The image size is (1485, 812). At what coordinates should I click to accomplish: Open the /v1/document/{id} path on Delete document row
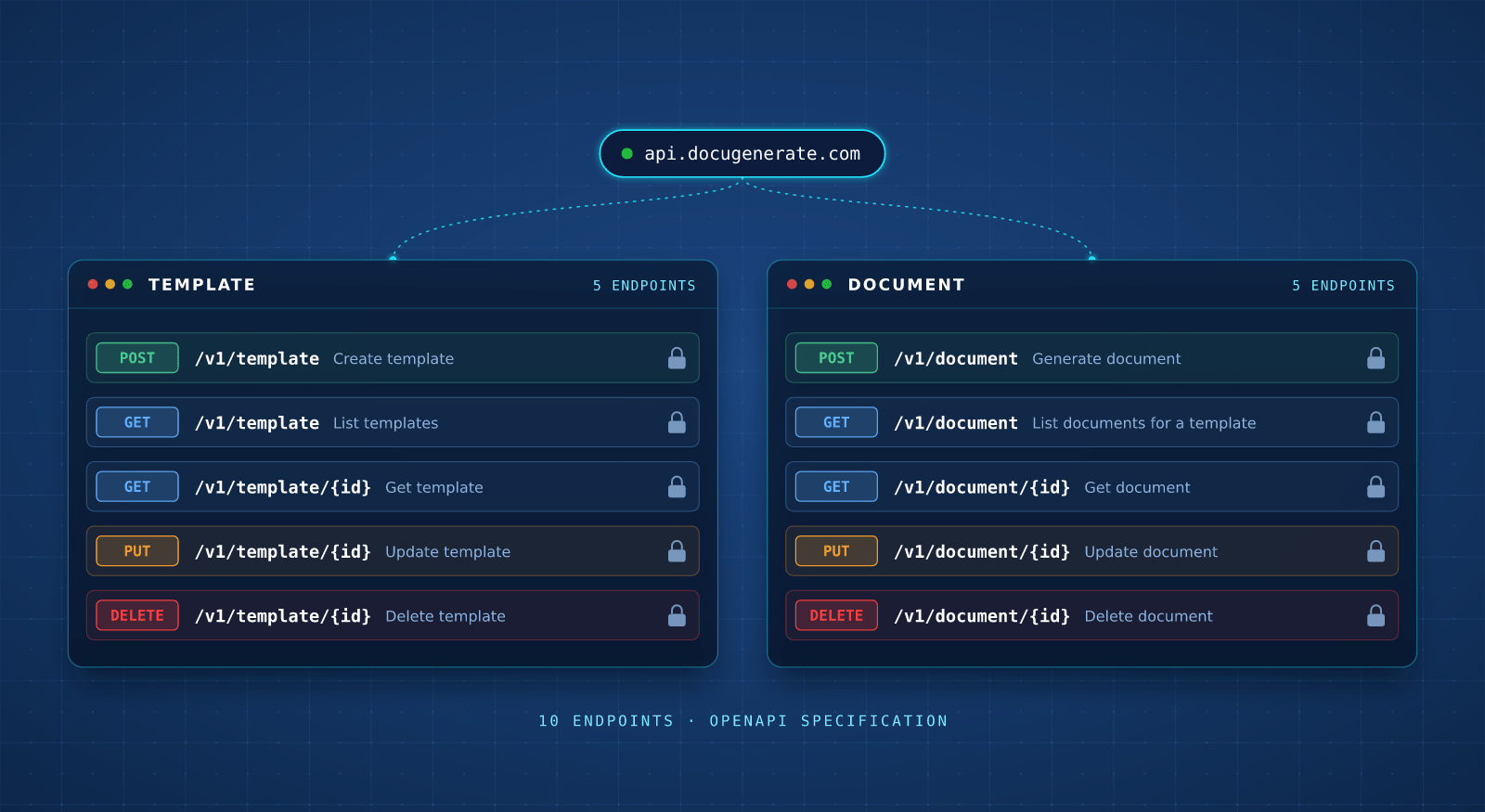pos(982,616)
